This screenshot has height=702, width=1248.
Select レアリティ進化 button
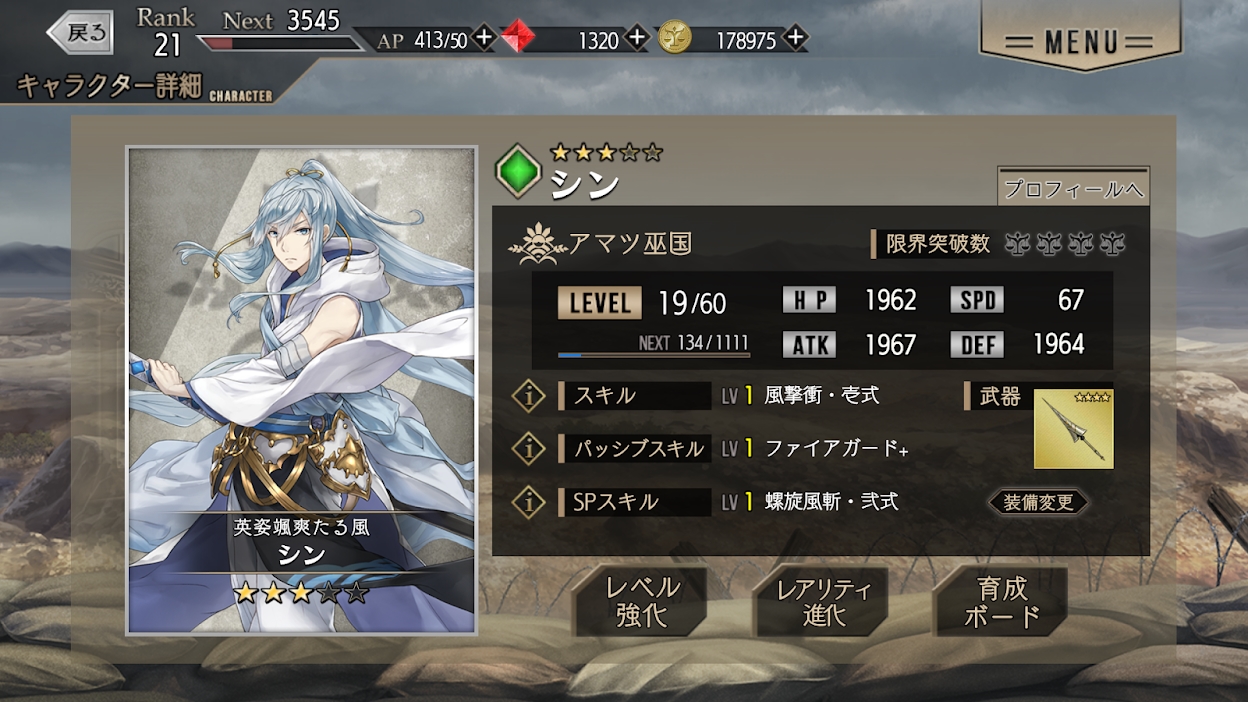tap(823, 602)
